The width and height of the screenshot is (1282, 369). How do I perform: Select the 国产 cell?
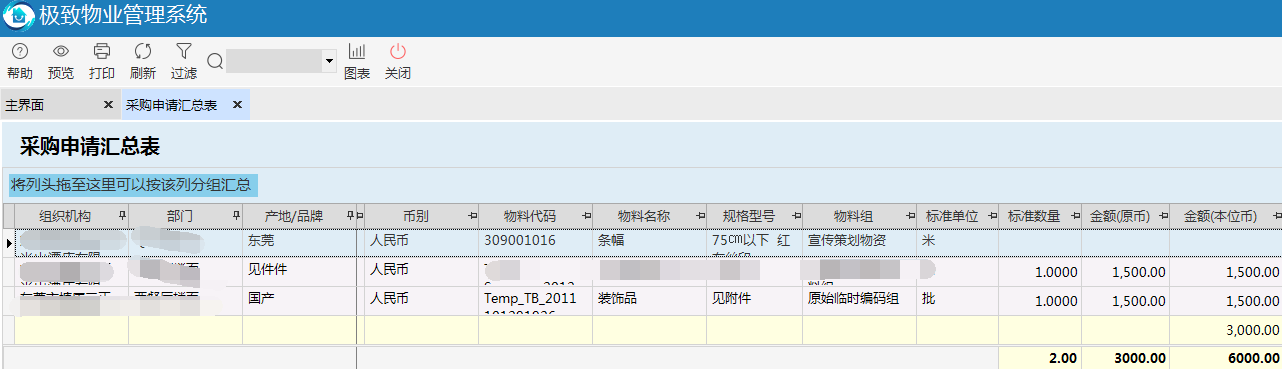[x=299, y=301]
